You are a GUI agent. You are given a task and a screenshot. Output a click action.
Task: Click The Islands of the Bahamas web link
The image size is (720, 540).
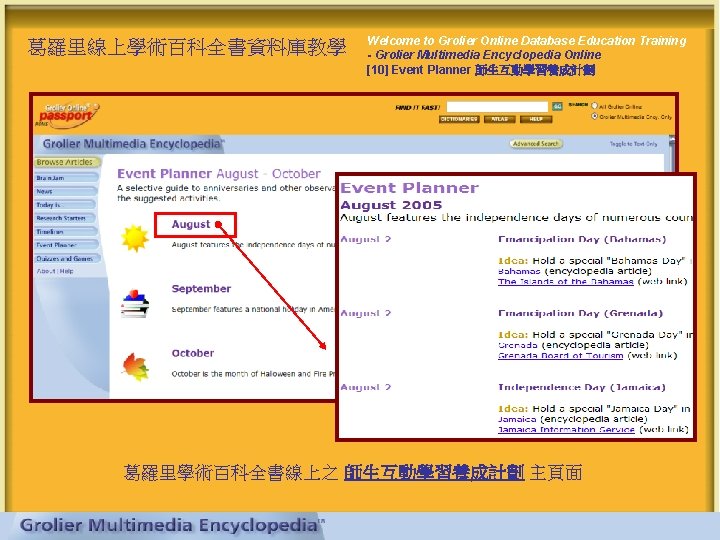tap(566, 281)
